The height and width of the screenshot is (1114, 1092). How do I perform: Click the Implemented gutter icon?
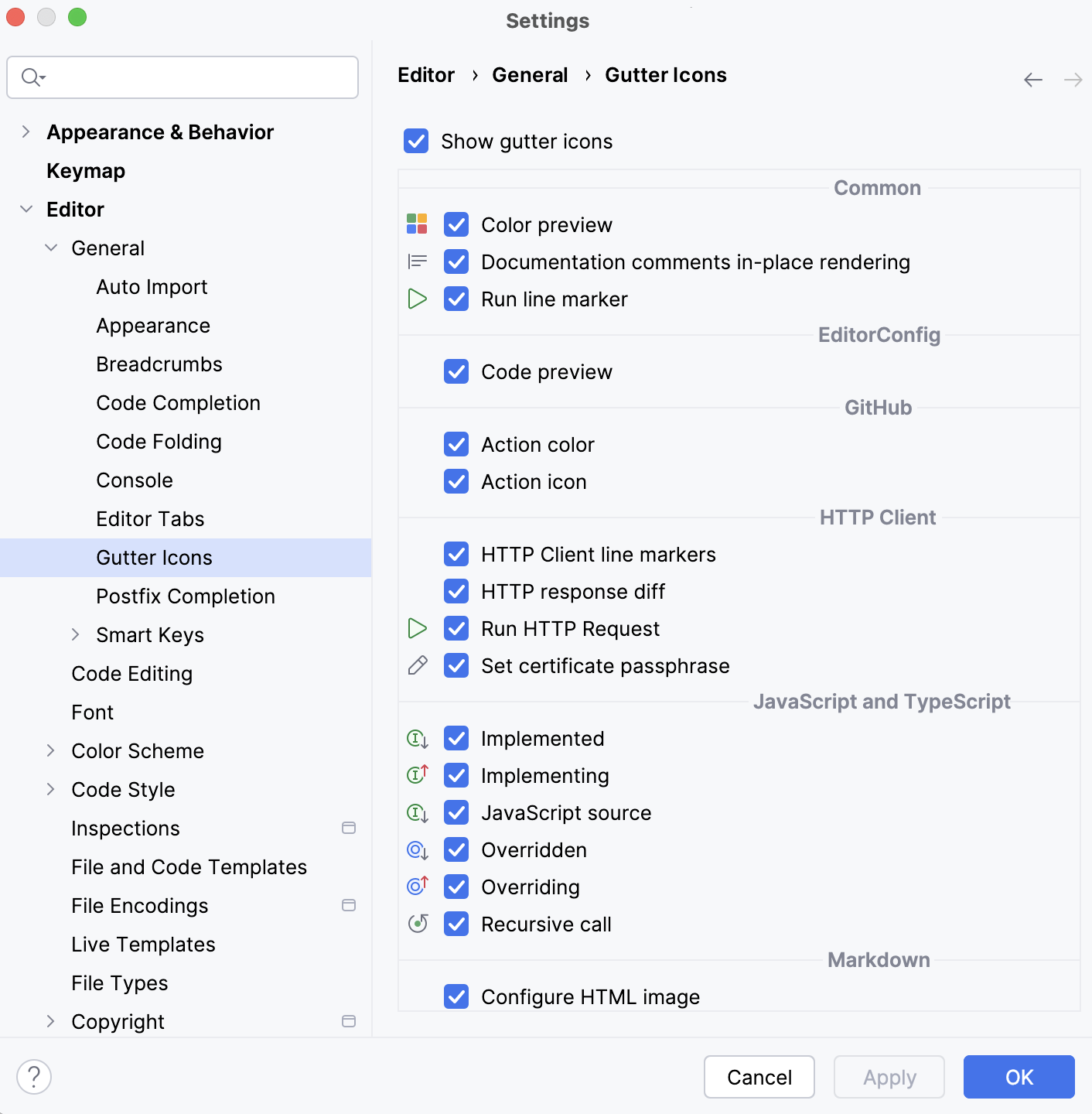point(417,738)
